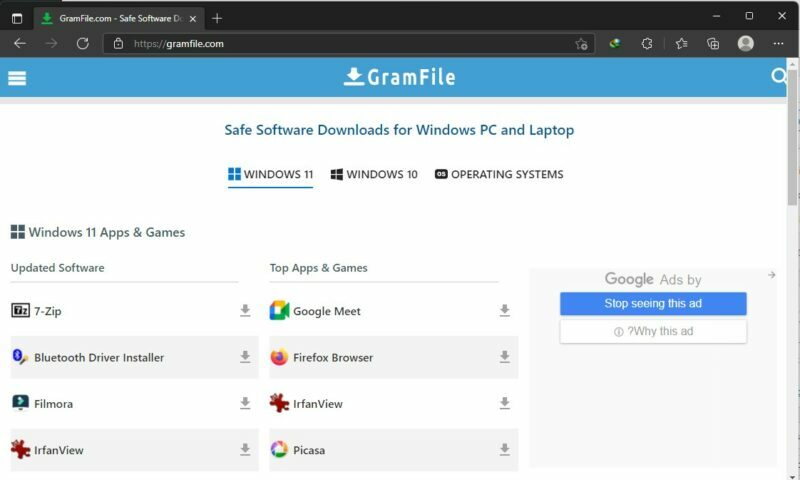
Task: Download IrfanView in Top Apps list
Action: 505,403
